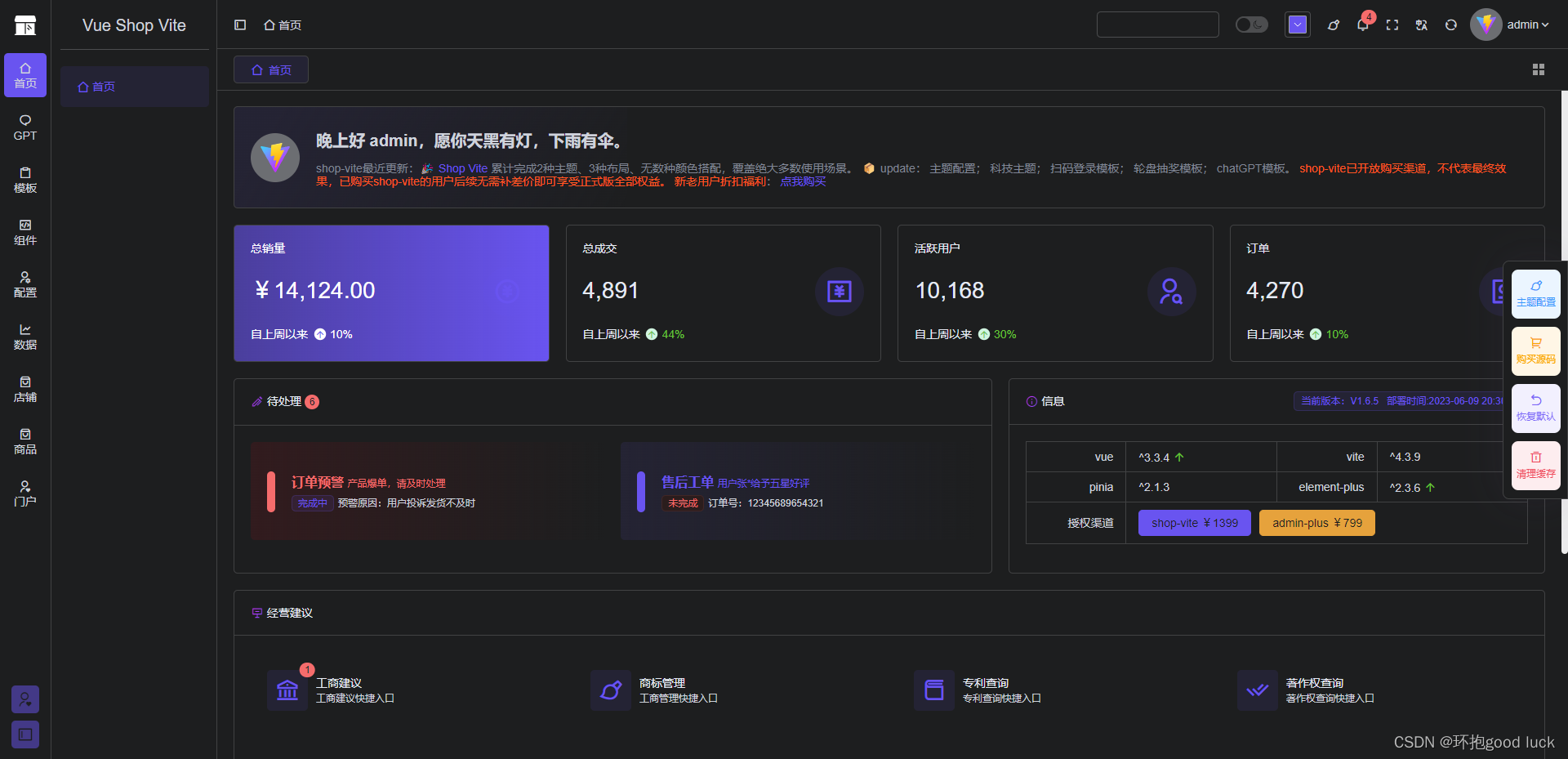Click the 首页 breadcrumb tab
The height and width of the screenshot is (759, 1568).
[x=270, y=69]
